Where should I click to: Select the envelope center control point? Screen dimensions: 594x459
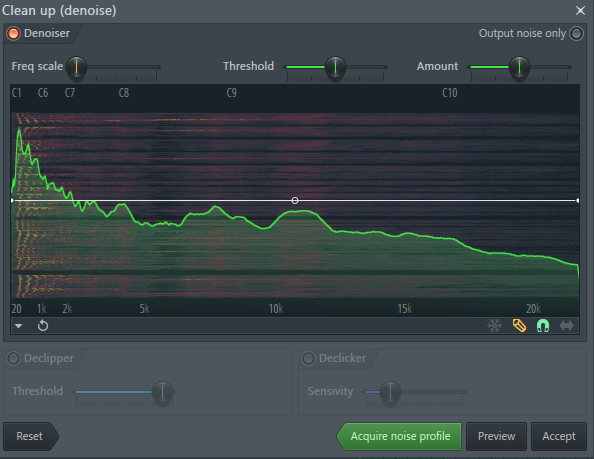pyautogui.click(x=295, y=200)
